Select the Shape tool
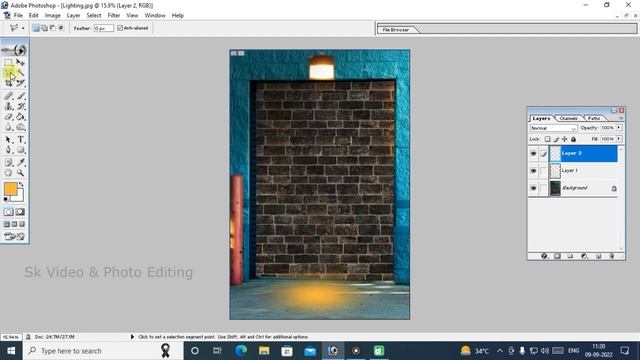Screen dimensions: 640x360 tap(20, 150)
